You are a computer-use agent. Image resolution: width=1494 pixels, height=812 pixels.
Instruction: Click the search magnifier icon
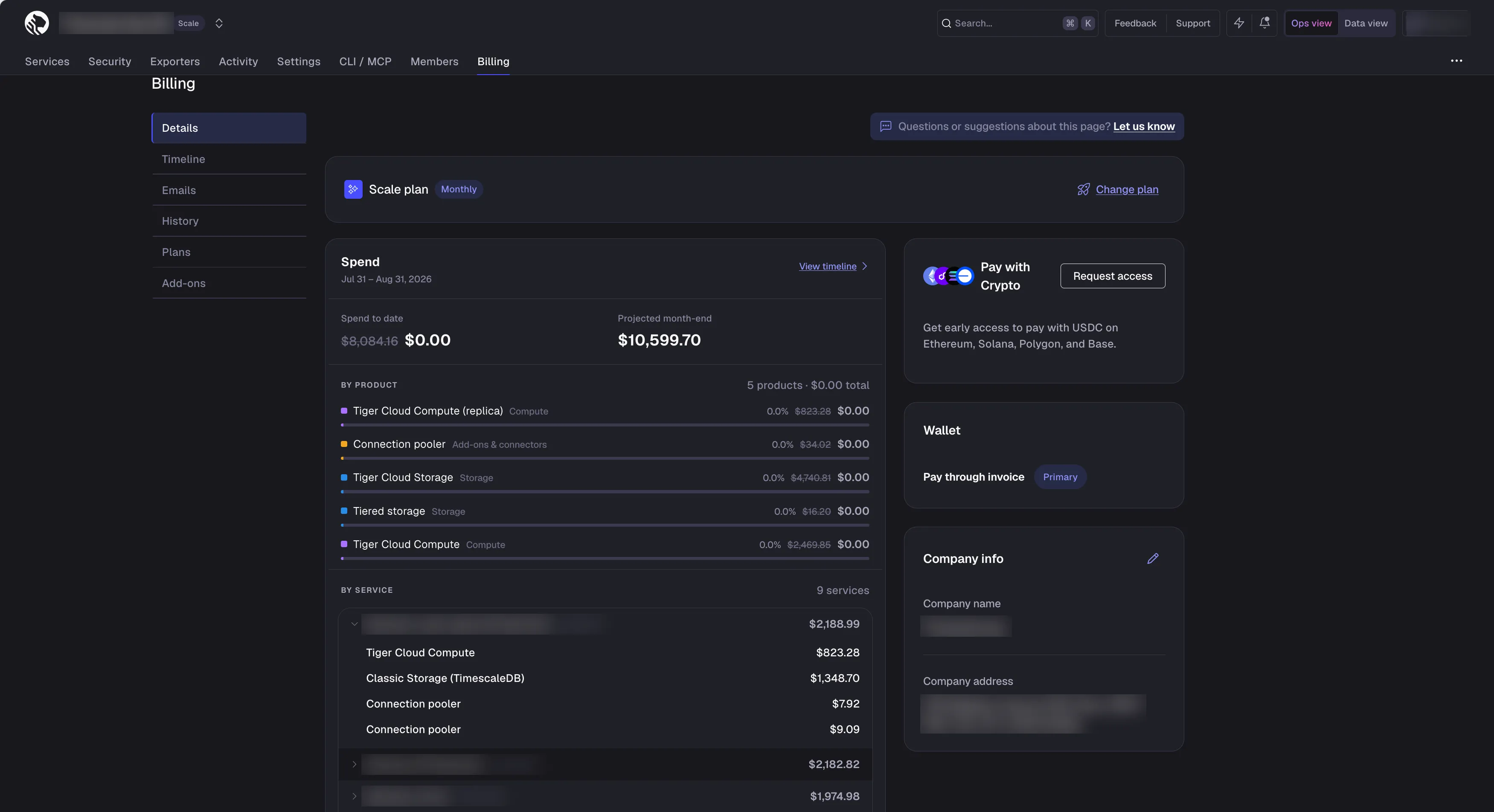pyautogui.click(x=946, y=23)
